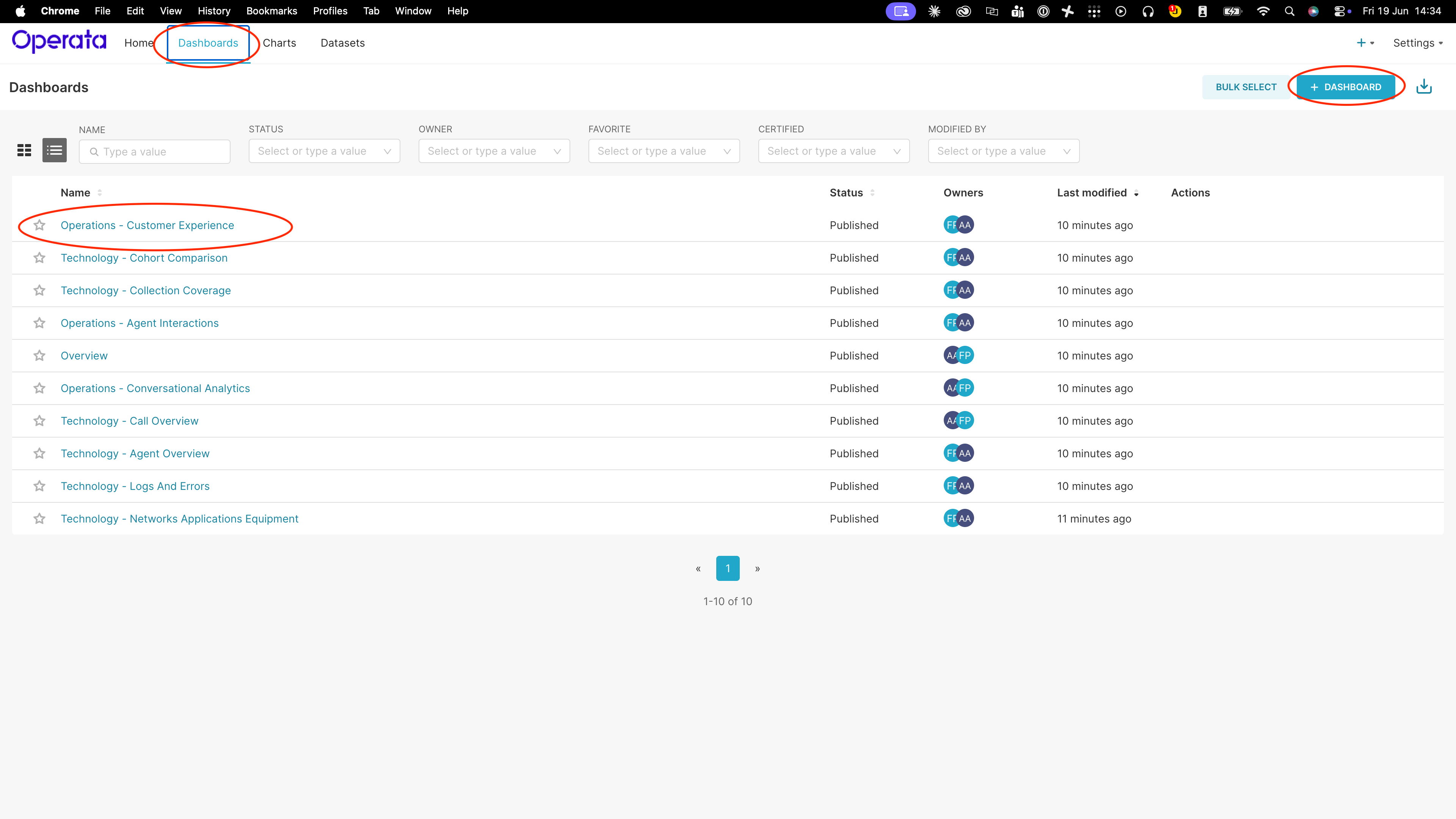Favorite Operations - Agent Interactions star
The width and height of the screenshot is (1456, 819).
pos(39,323)
